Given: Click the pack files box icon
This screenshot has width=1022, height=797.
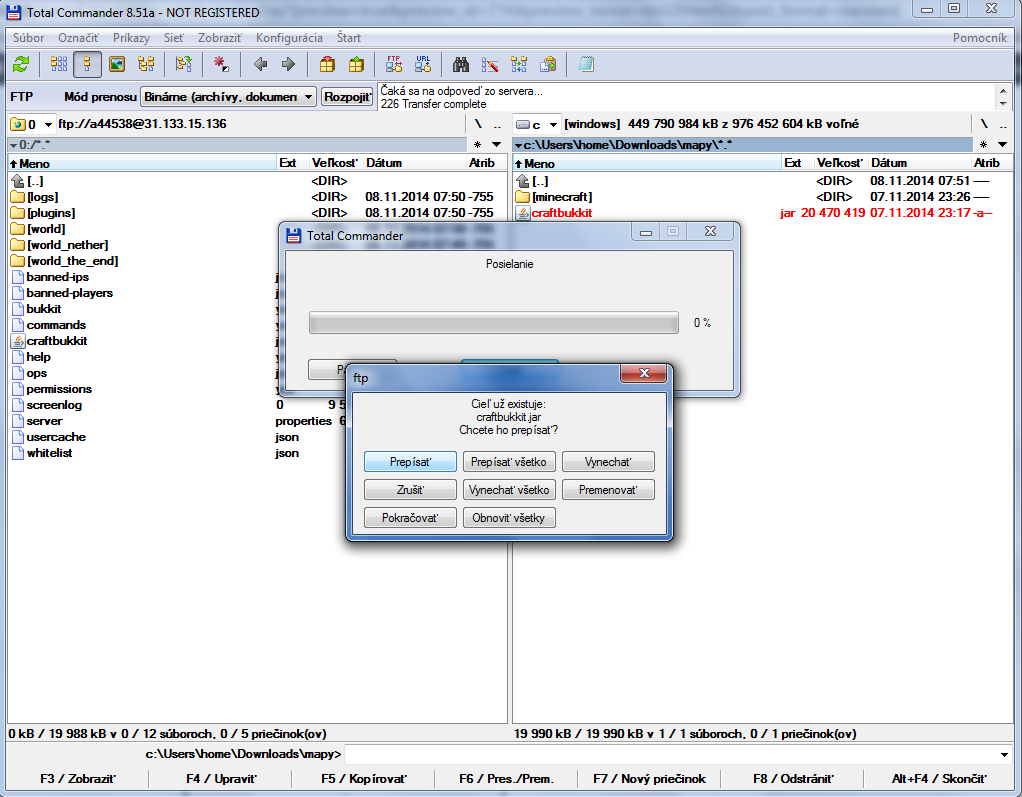Looking at the screenshot, I should click(327, 64).
